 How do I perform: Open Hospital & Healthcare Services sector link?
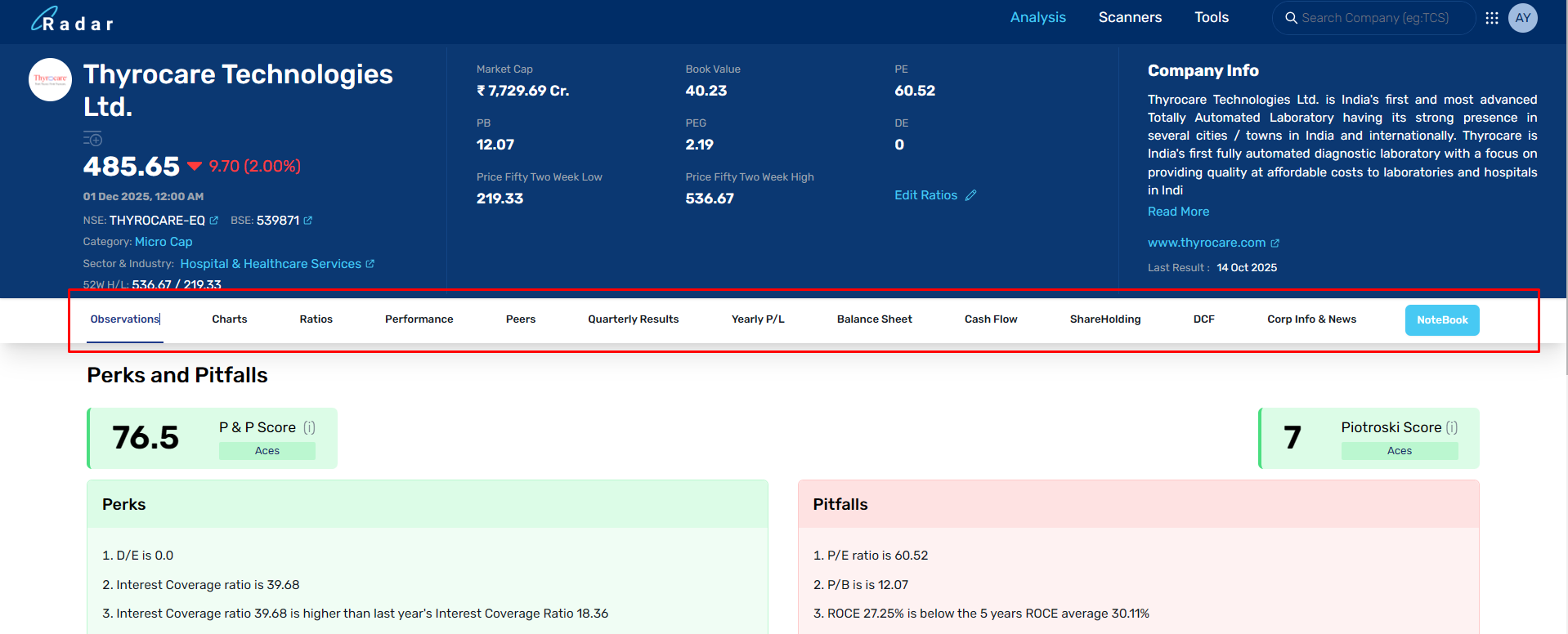271,264
